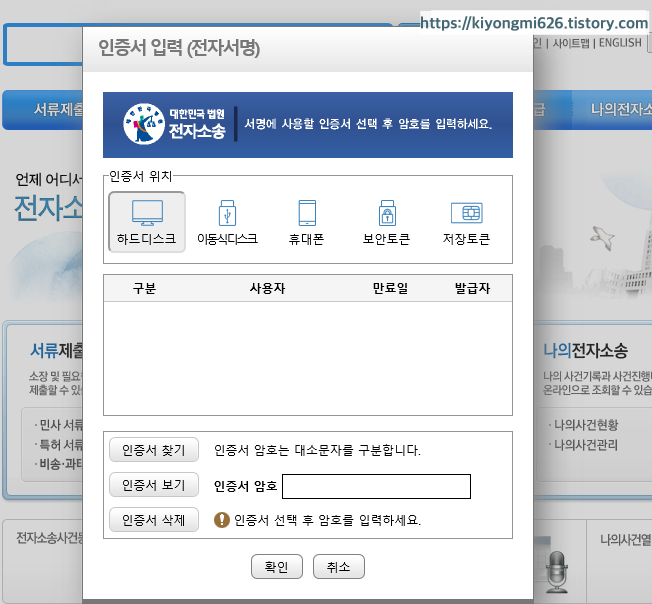Click the 인증서 삭제 button
Screen dimensions: 652x604
[154, 520]
